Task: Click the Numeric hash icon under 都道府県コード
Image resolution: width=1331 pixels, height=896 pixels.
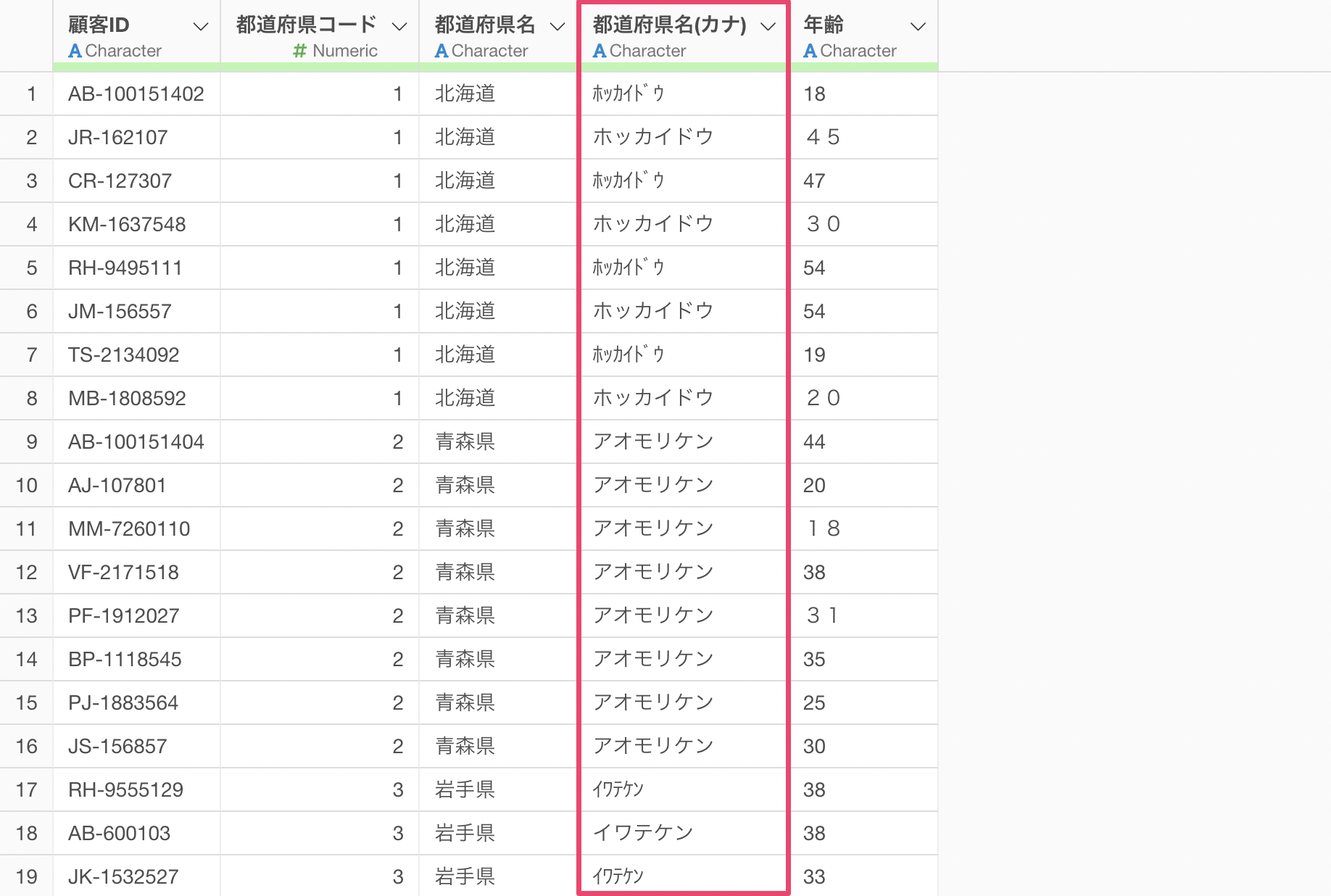Action: point(299,51)
